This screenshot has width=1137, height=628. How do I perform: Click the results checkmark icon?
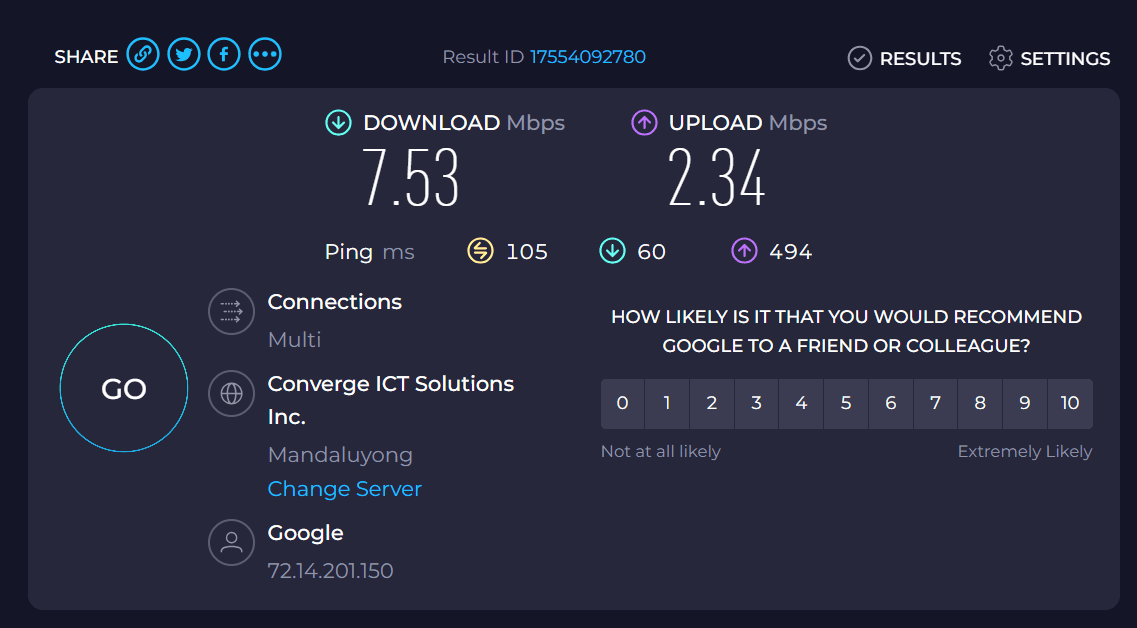pos(859,58)
